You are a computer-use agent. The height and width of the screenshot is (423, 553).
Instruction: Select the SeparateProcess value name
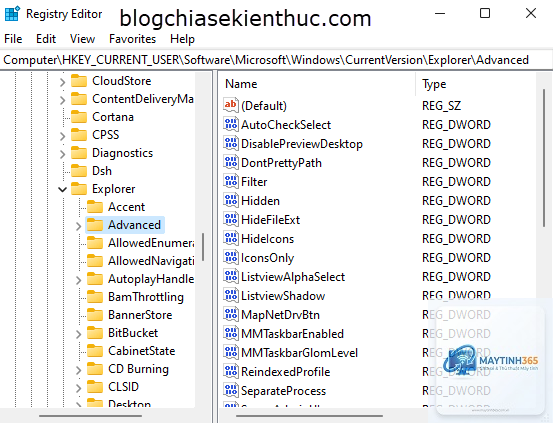click(283, 391)
